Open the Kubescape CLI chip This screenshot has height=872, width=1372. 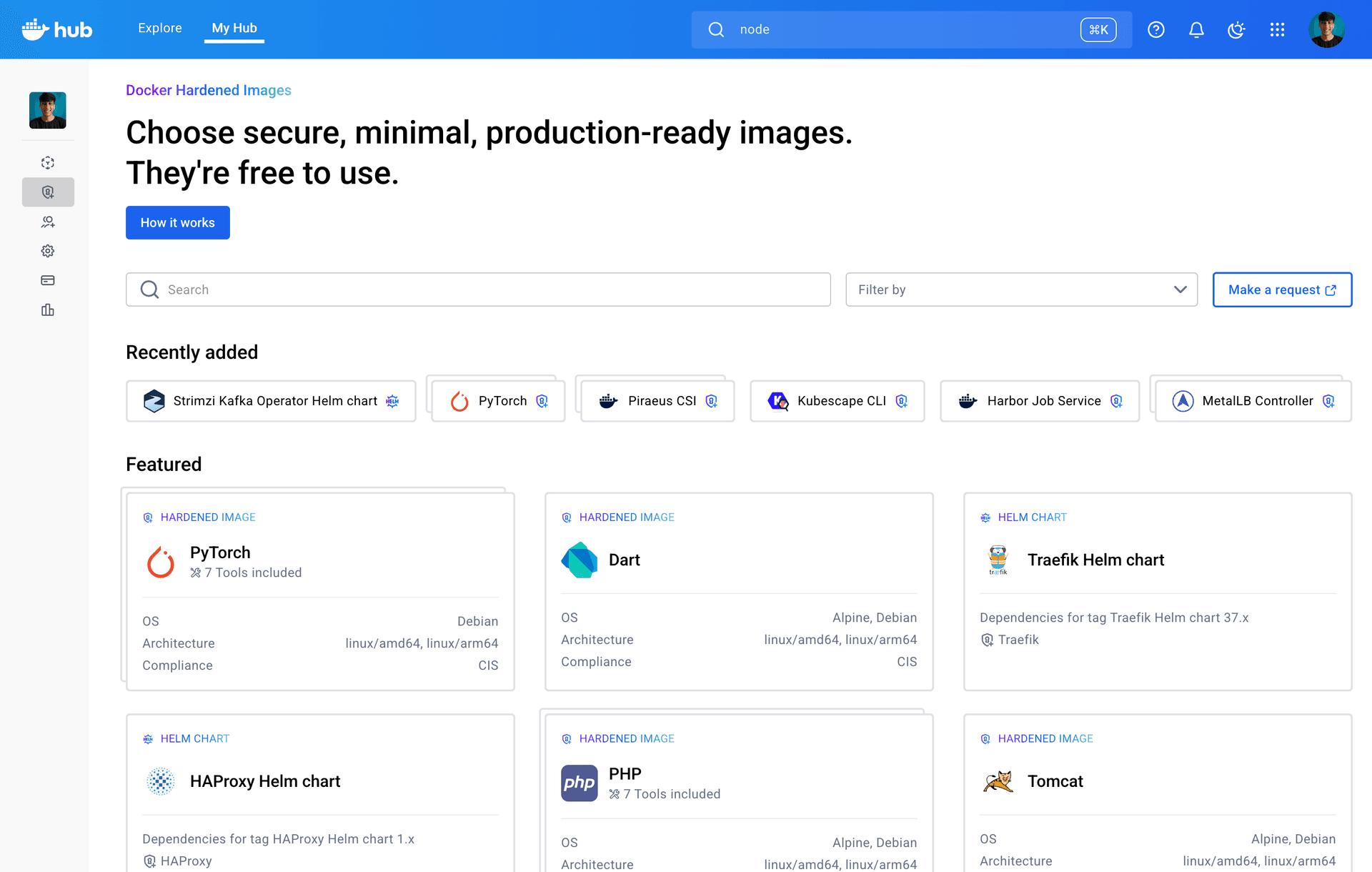point(837,401)
